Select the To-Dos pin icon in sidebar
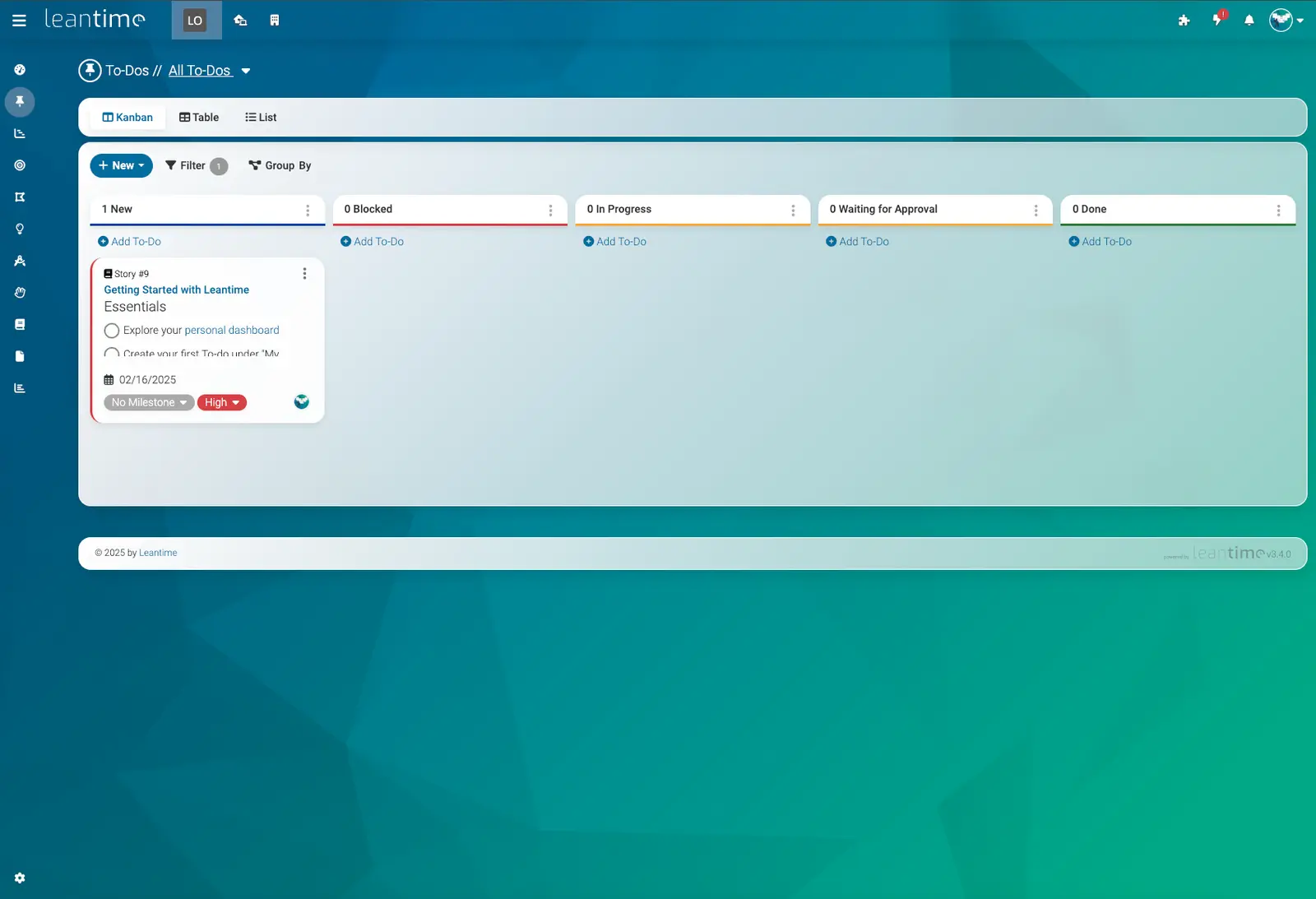Screen dimensions: 1316x899 tap(20, 101)
